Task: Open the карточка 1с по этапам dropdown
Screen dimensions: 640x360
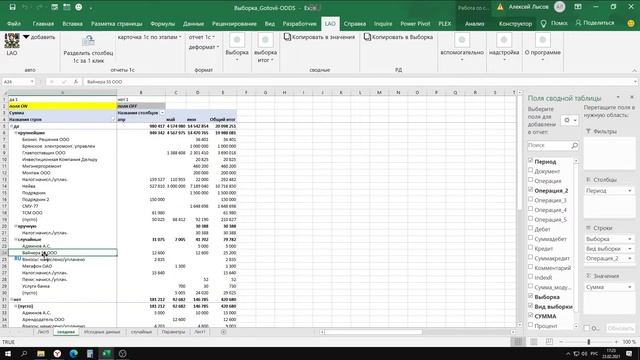Action: click(x=149, y=37)
